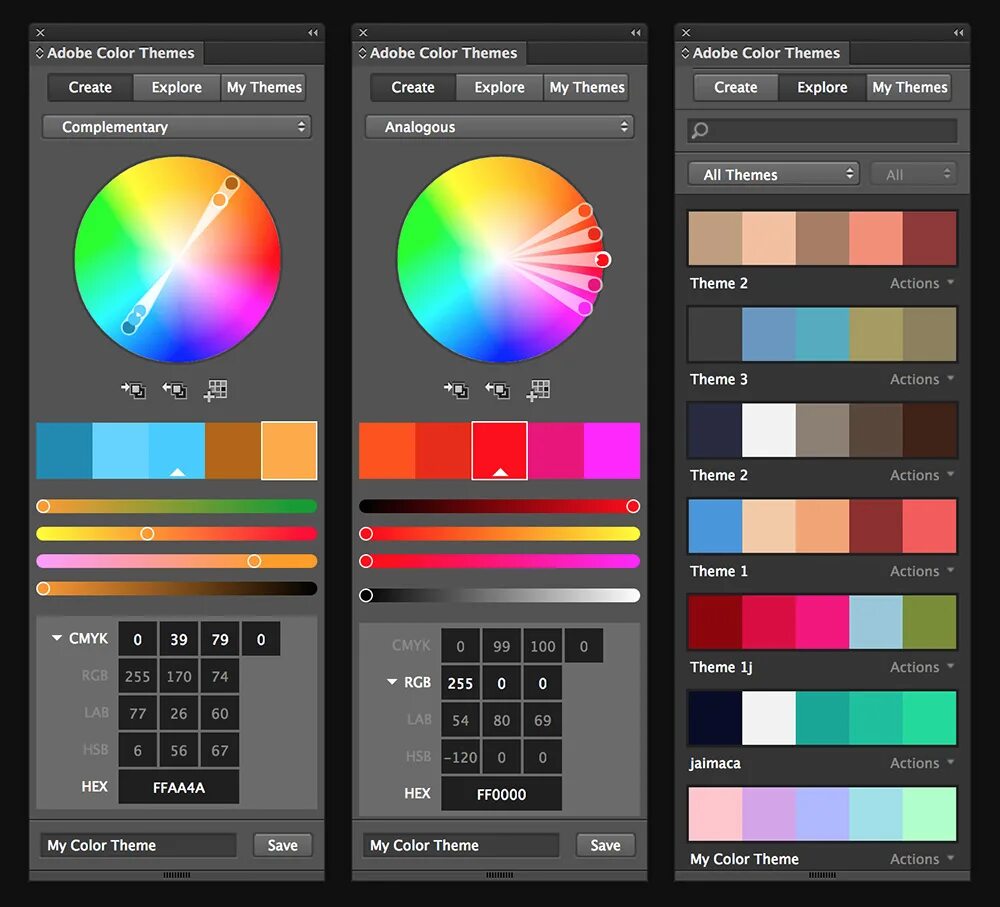Click HEX field showing FF0000

point(501,794)
